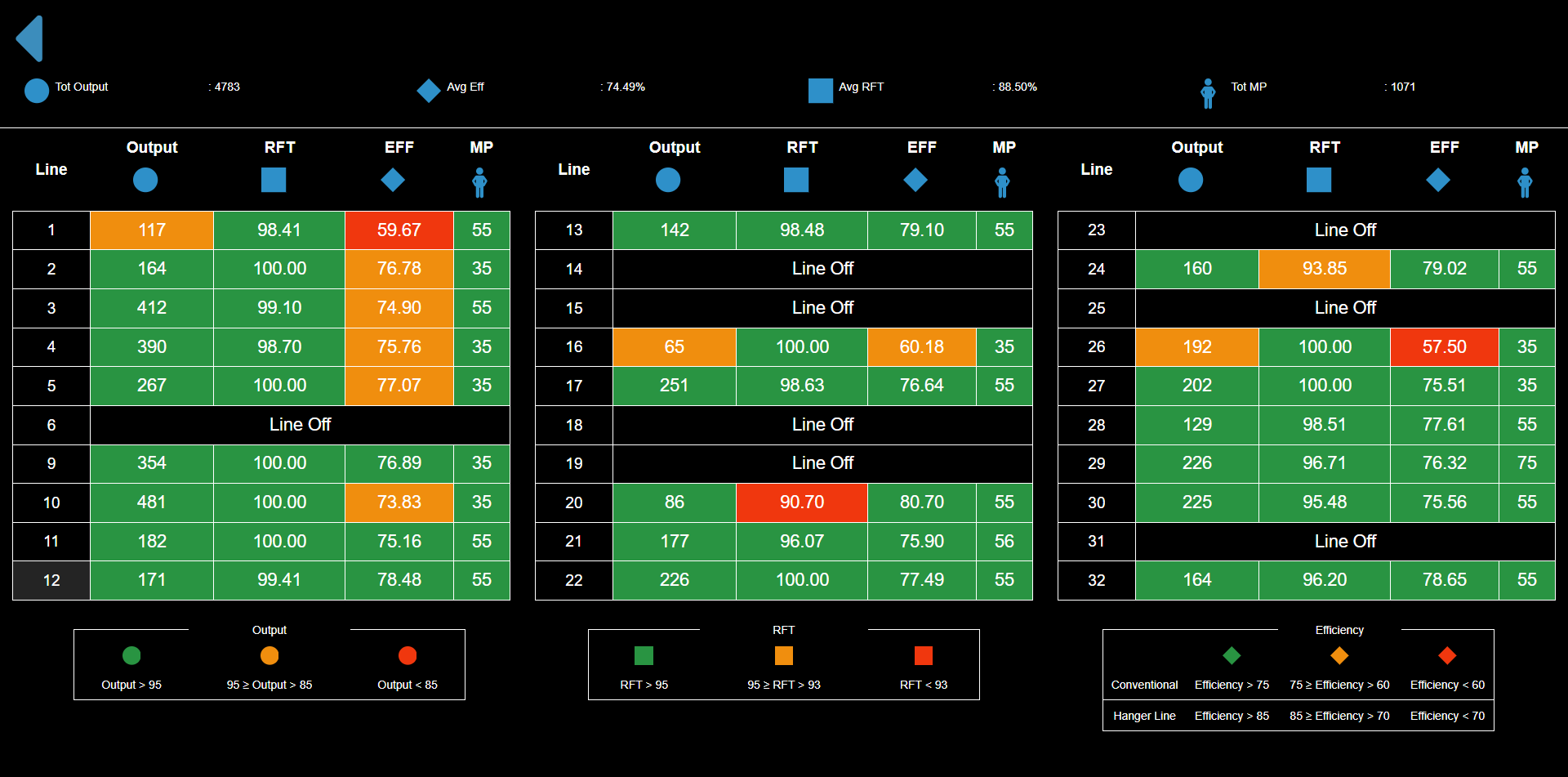This screenshot has width=1568, height=777.
Task: Click the blue back arrow icon
Action: tap(30, 38)
